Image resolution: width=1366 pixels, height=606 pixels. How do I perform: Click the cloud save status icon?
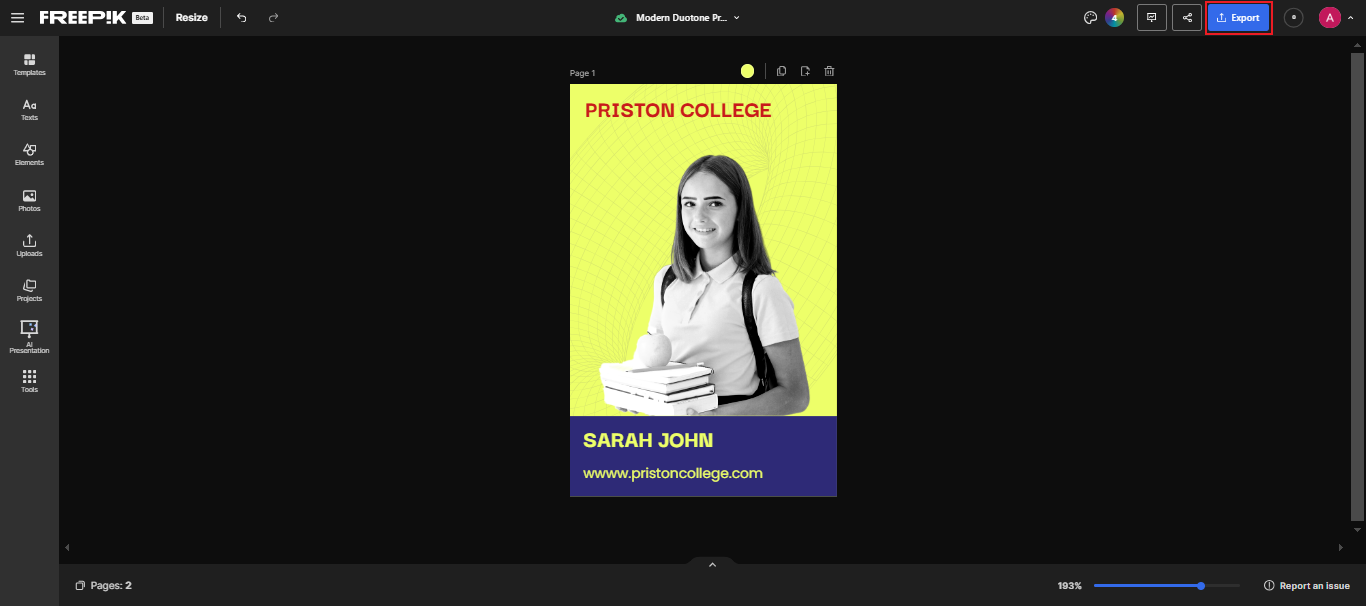621,18
